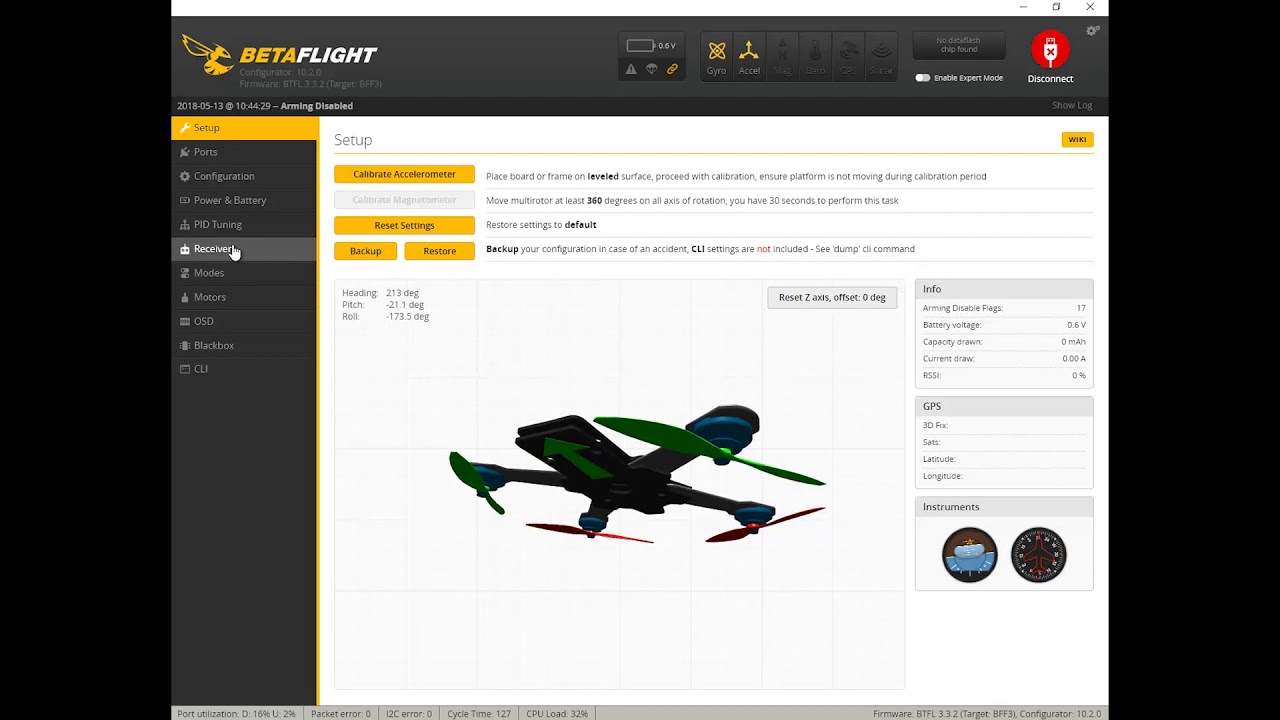Open configurator options gear icon
Screen dimensions: 1280x720
pos(1093,31)
